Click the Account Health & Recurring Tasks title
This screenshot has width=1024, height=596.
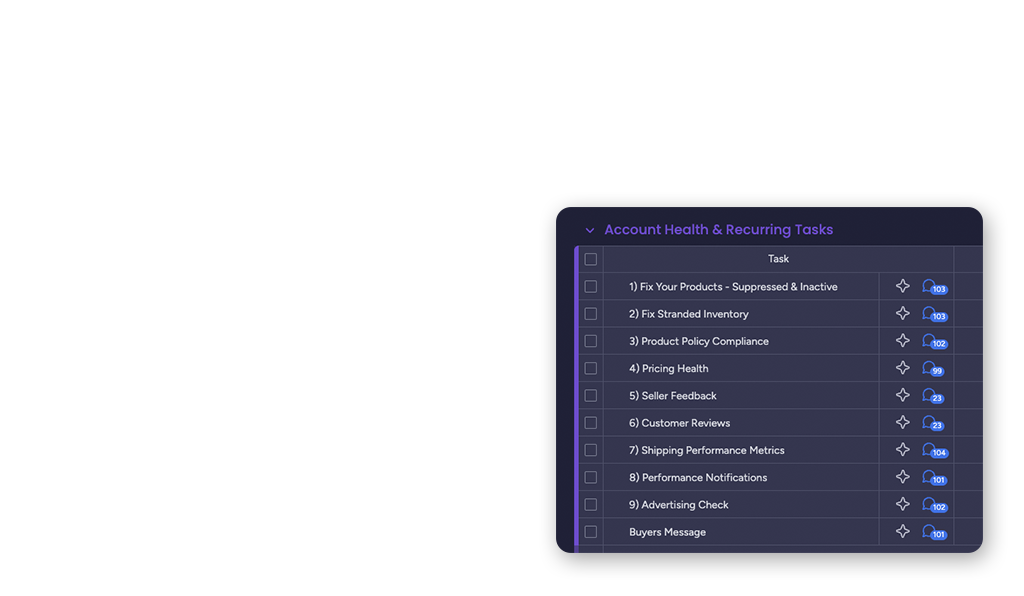tap(718, 230)
